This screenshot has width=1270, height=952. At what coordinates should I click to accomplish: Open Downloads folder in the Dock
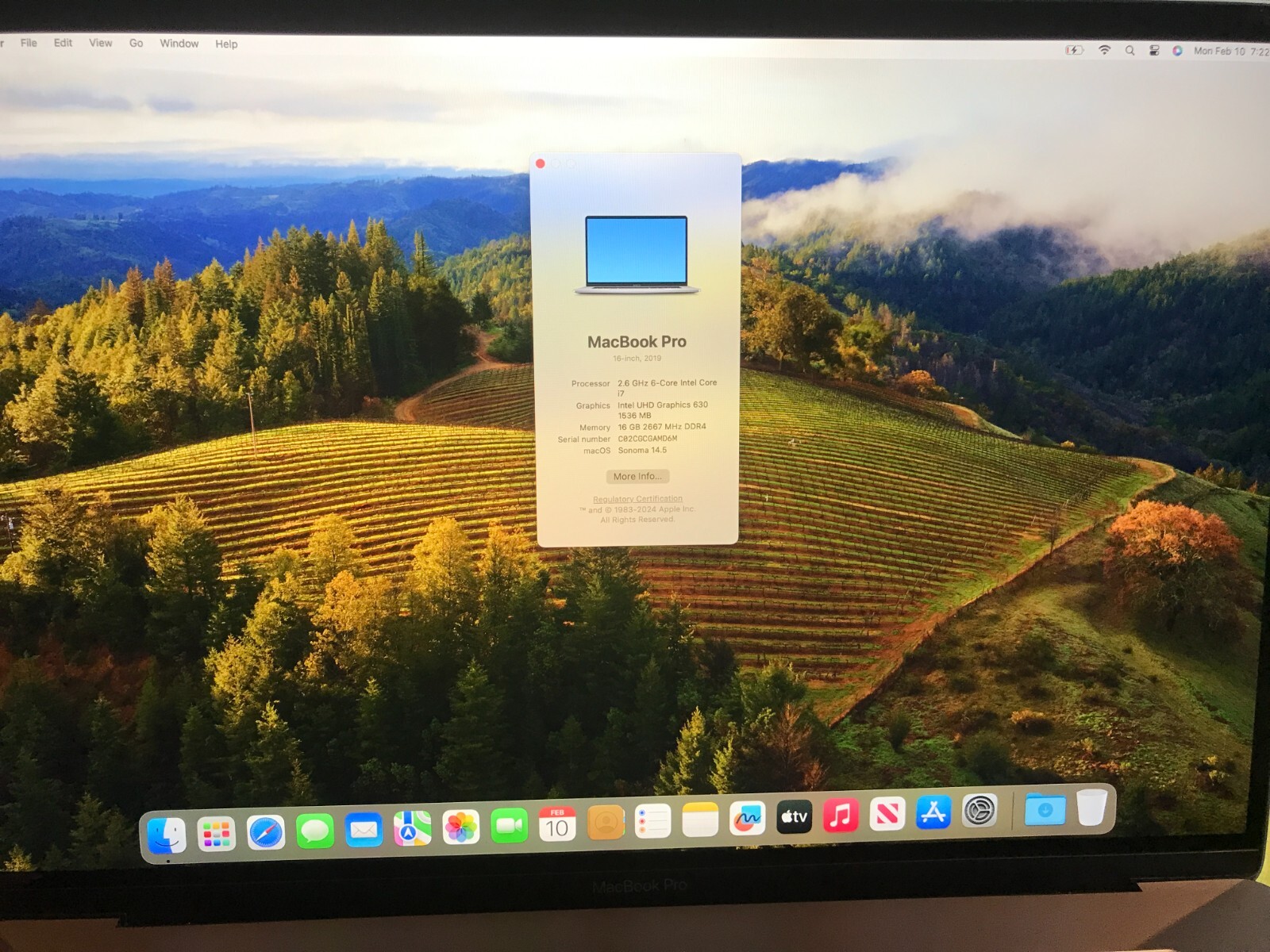click(1045, 809)
